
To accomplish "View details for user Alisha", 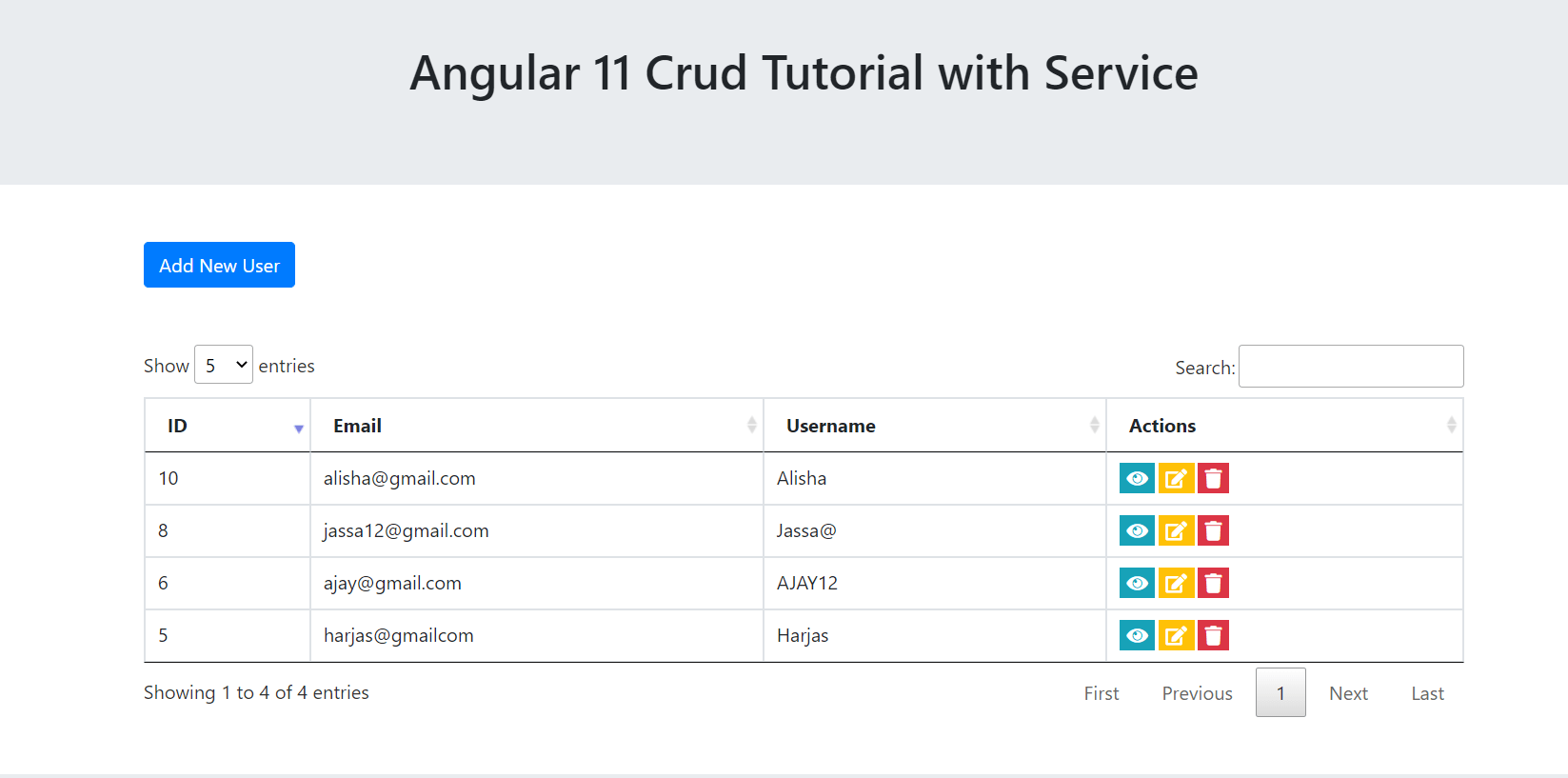I will [x=1137, y=478].
